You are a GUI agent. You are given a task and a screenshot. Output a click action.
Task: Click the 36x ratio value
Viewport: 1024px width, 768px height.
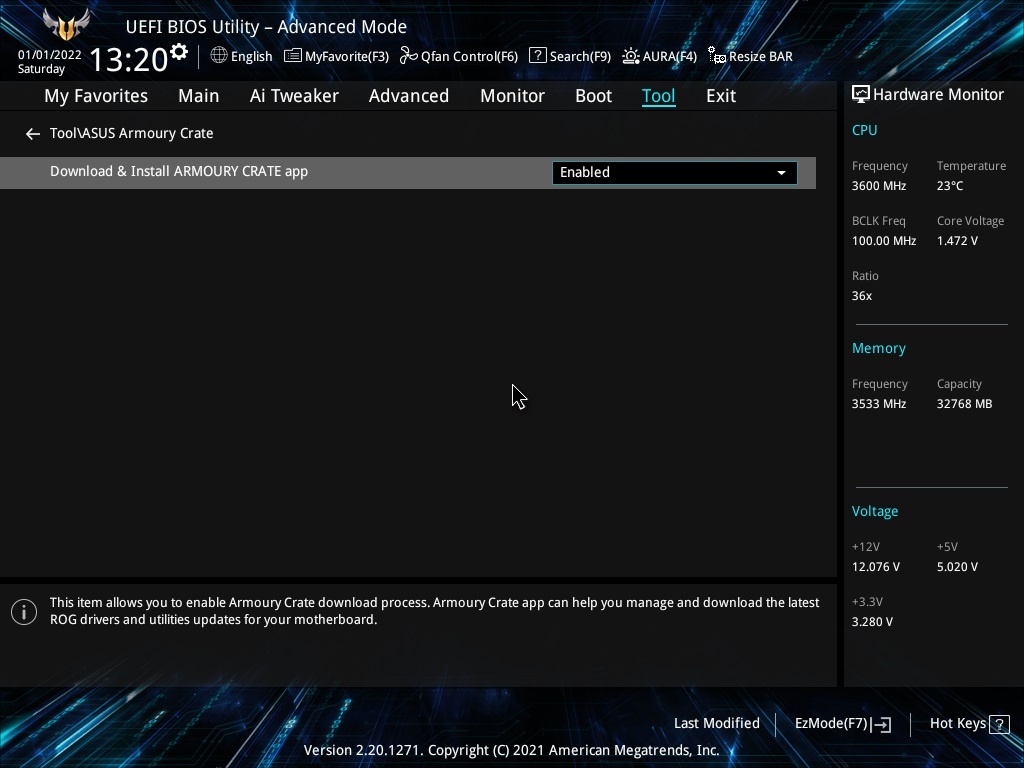861,296
